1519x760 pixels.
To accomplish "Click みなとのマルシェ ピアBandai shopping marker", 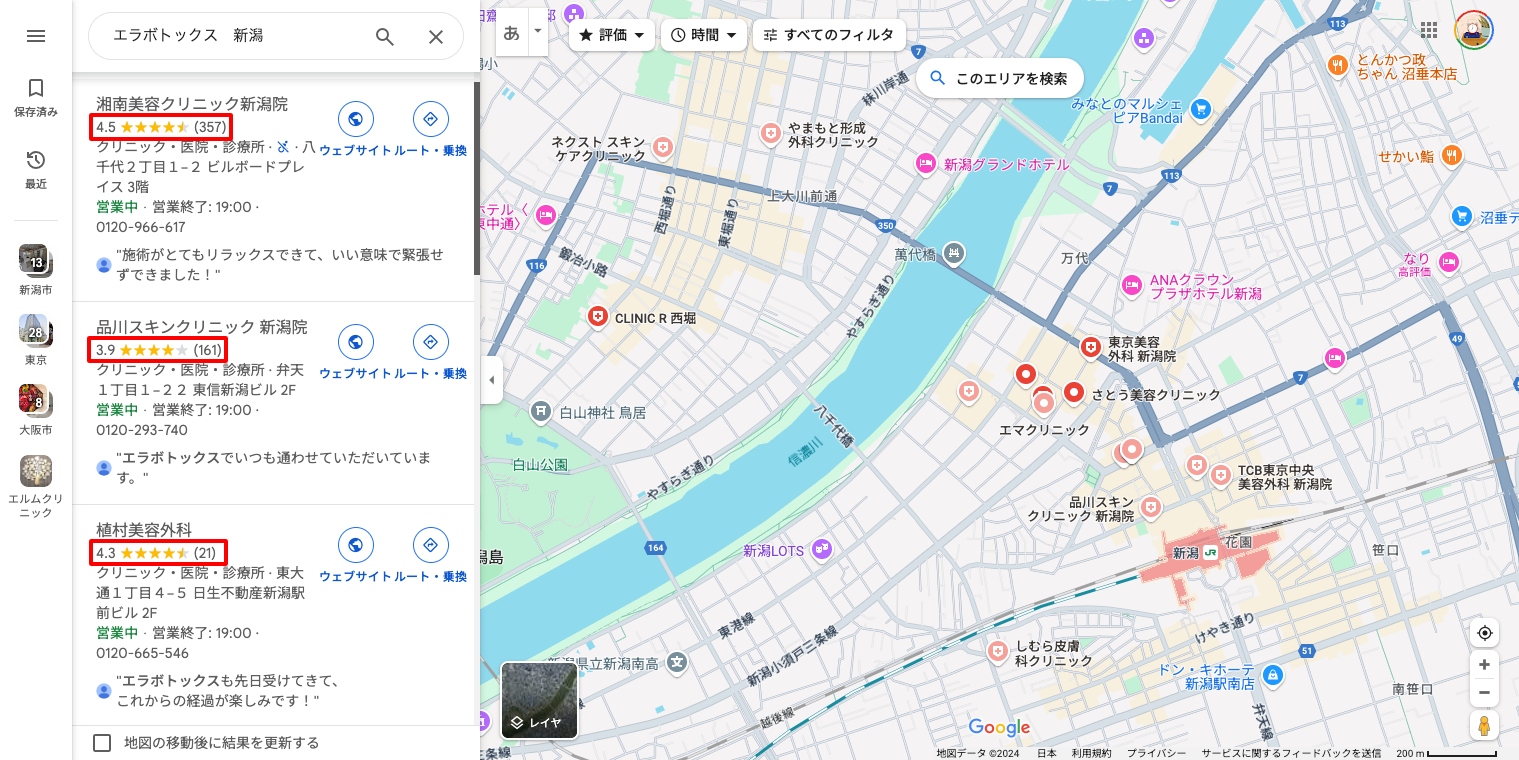I will 1202,108.
